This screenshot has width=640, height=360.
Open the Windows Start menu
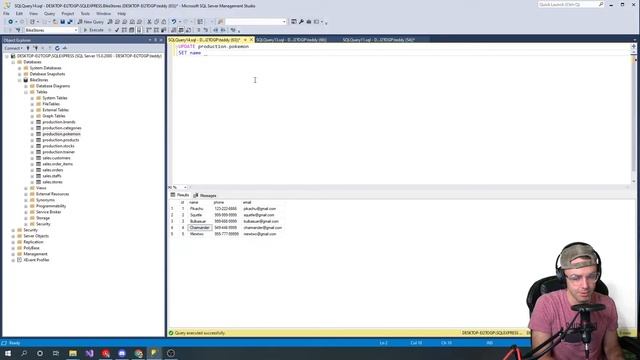tap(8, 353)
